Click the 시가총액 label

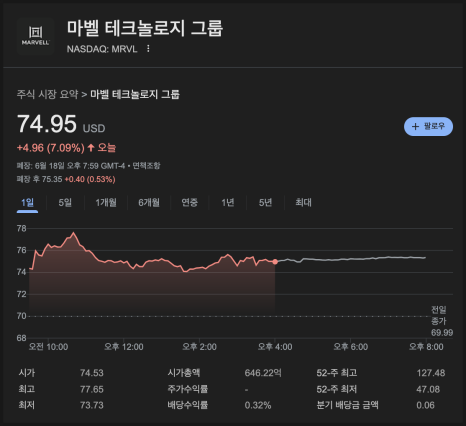point(184,373)
